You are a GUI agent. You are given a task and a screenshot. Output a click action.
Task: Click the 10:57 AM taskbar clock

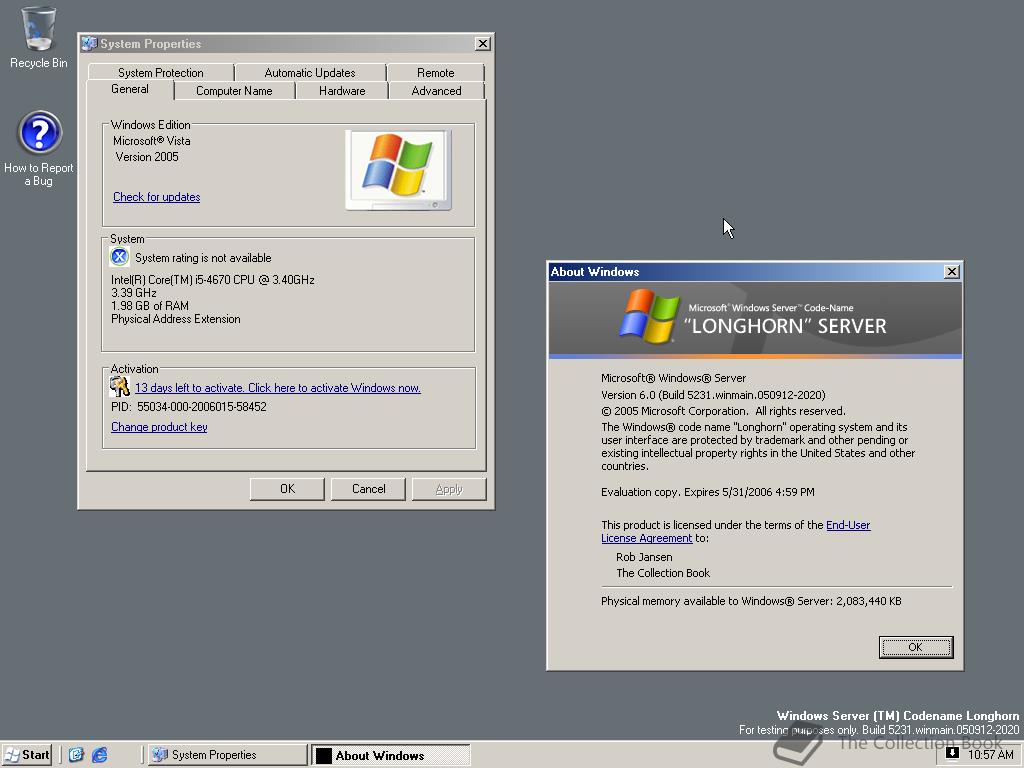pyautogui.click(x=991, y=755)
